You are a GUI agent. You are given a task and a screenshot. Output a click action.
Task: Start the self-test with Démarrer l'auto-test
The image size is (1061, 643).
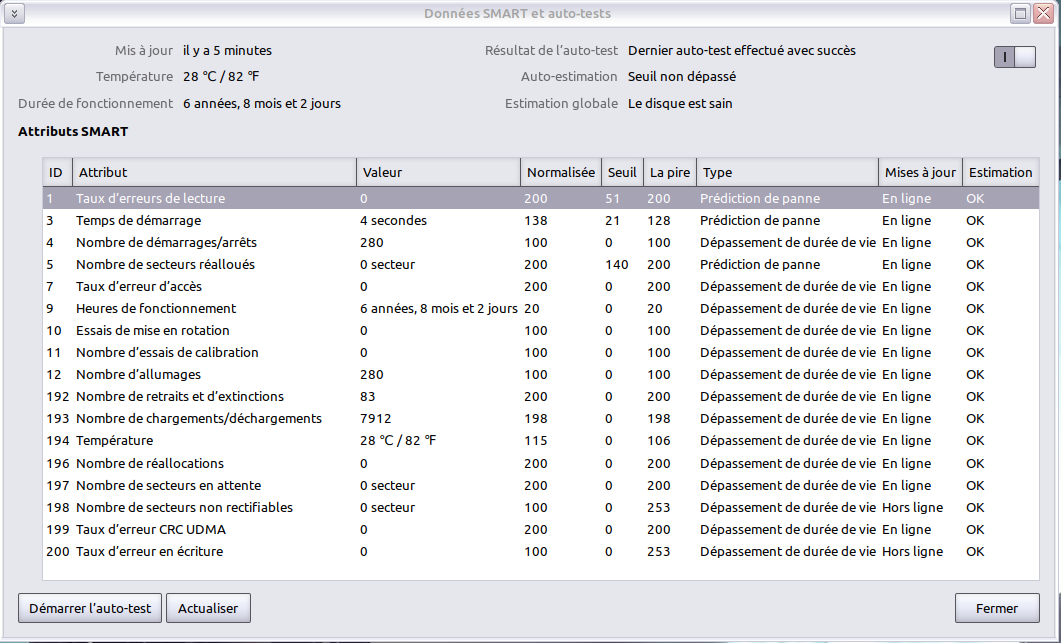click(90, 608)
